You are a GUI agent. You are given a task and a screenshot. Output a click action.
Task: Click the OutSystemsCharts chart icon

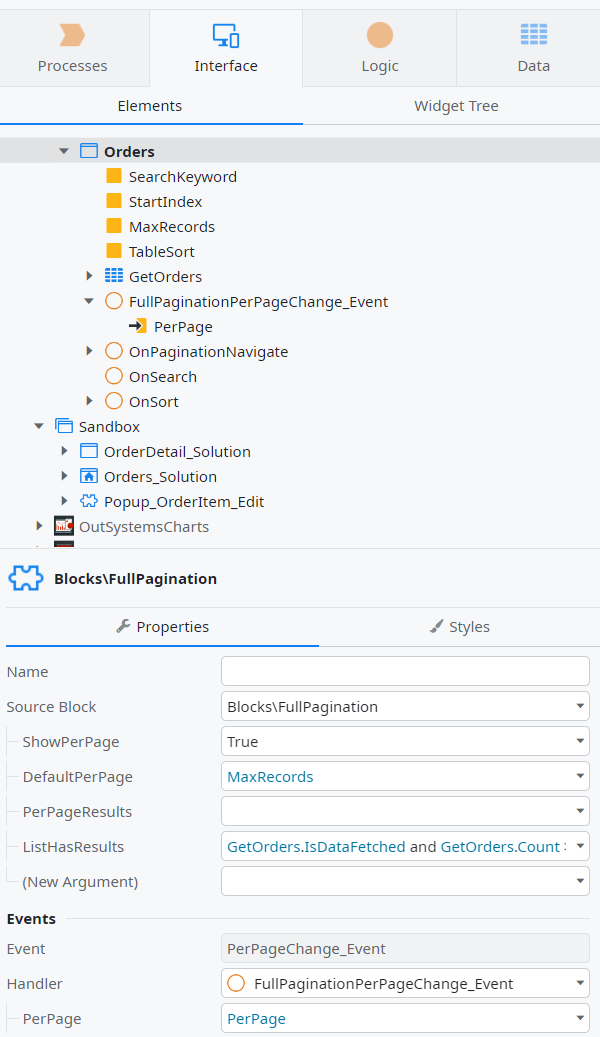pyautogui.click(x=64, y=526)
